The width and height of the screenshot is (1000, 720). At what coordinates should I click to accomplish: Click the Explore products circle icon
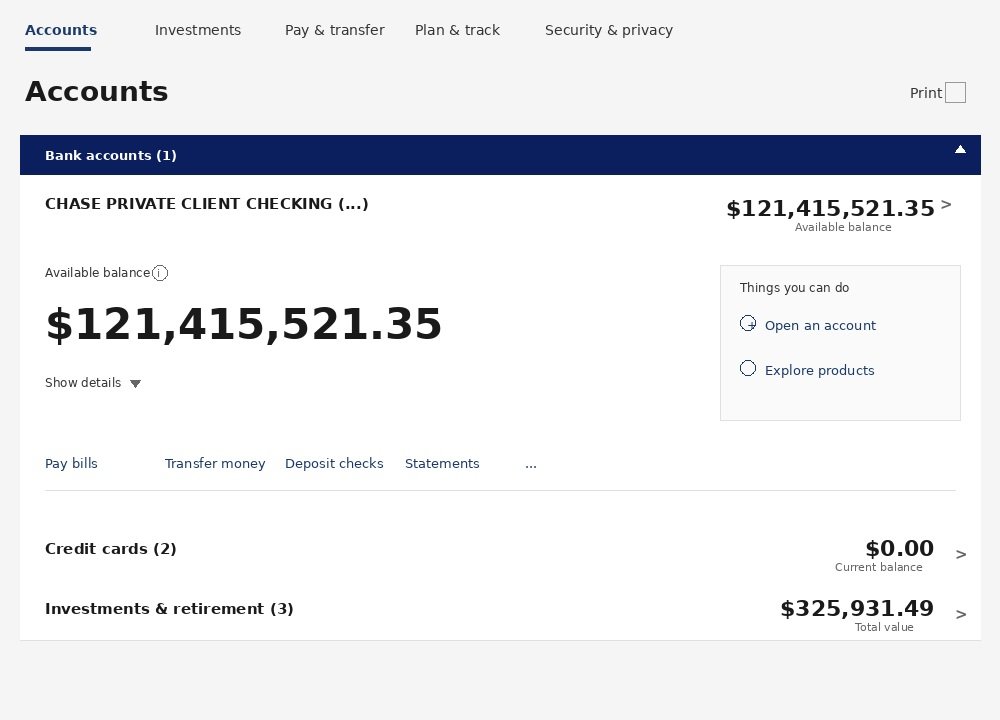[x=747, y=368]
